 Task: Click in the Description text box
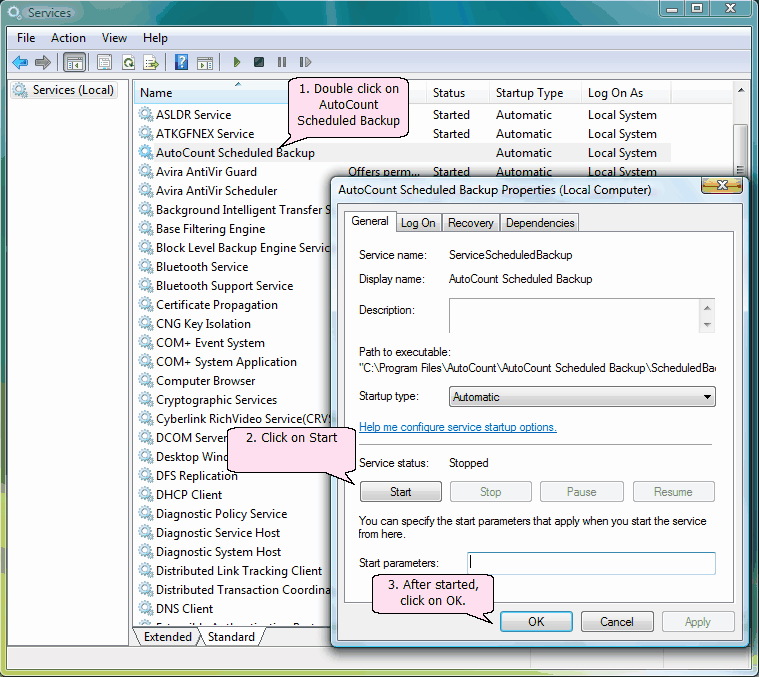pyautogui.click(x=574, y=316)
